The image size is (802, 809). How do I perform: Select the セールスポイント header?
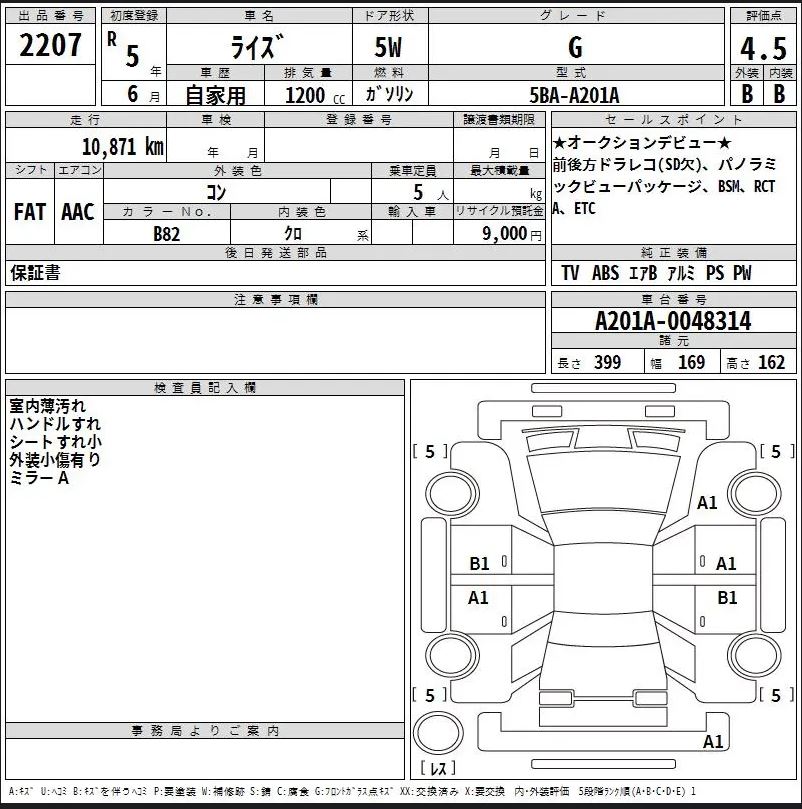[673, 120]
